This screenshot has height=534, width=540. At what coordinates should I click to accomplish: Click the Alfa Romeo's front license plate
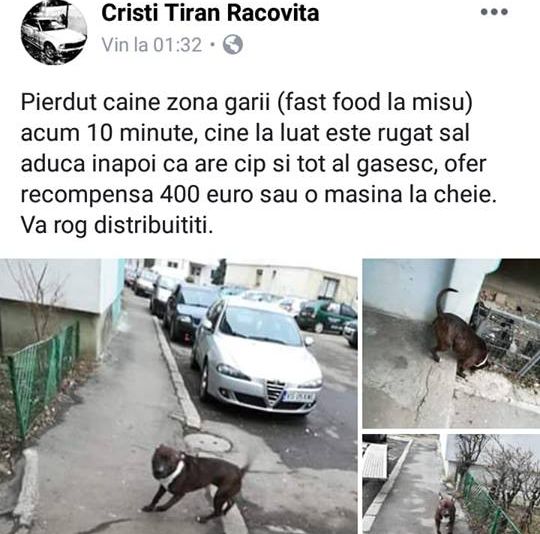299,396
